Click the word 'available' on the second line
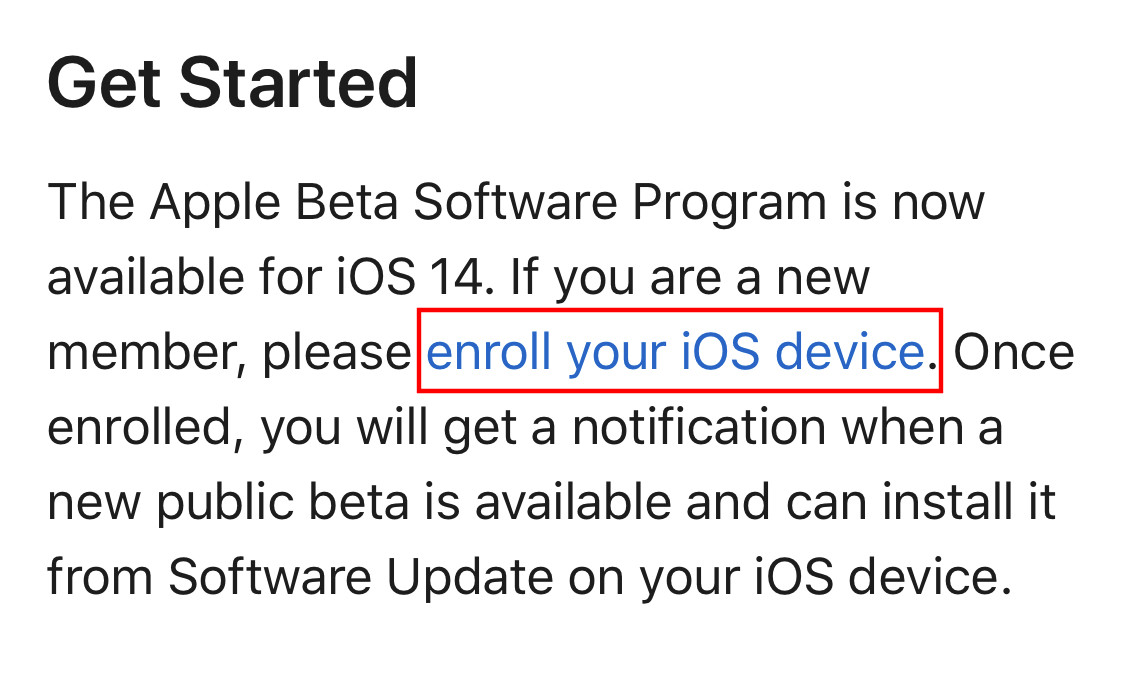Screen dimensions: 1125x683 (146, 277)
